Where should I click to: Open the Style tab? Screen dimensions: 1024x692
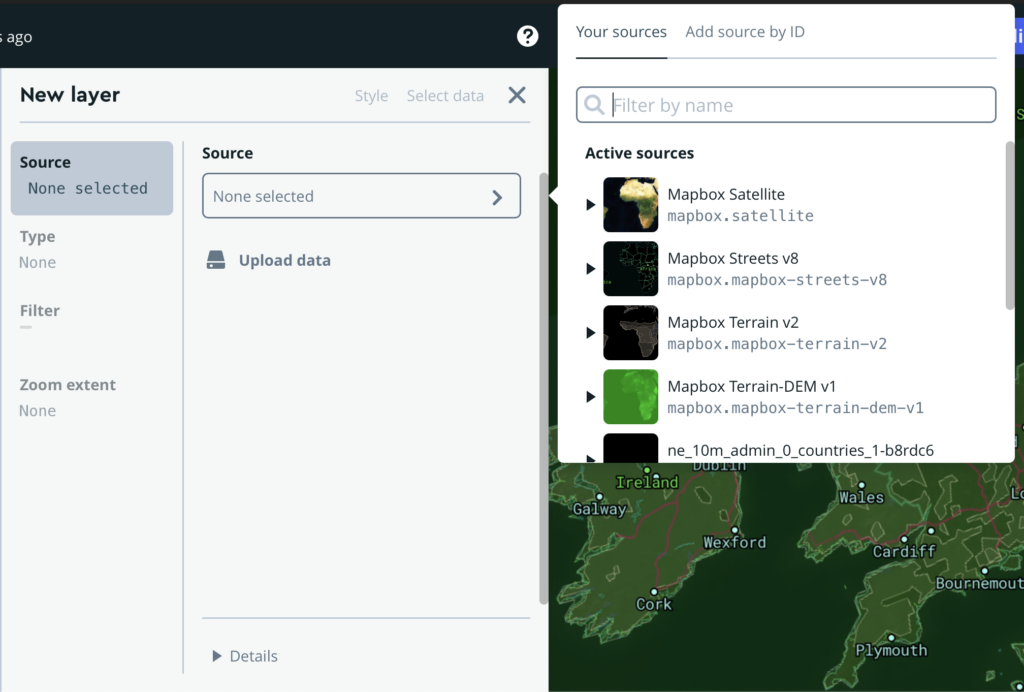[x=371, y=96]
